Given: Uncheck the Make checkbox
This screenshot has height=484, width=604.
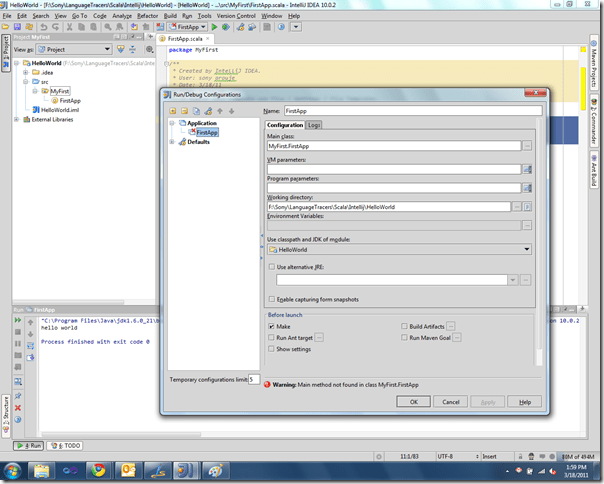Looking at the screenshot, I should pos(272,326).
